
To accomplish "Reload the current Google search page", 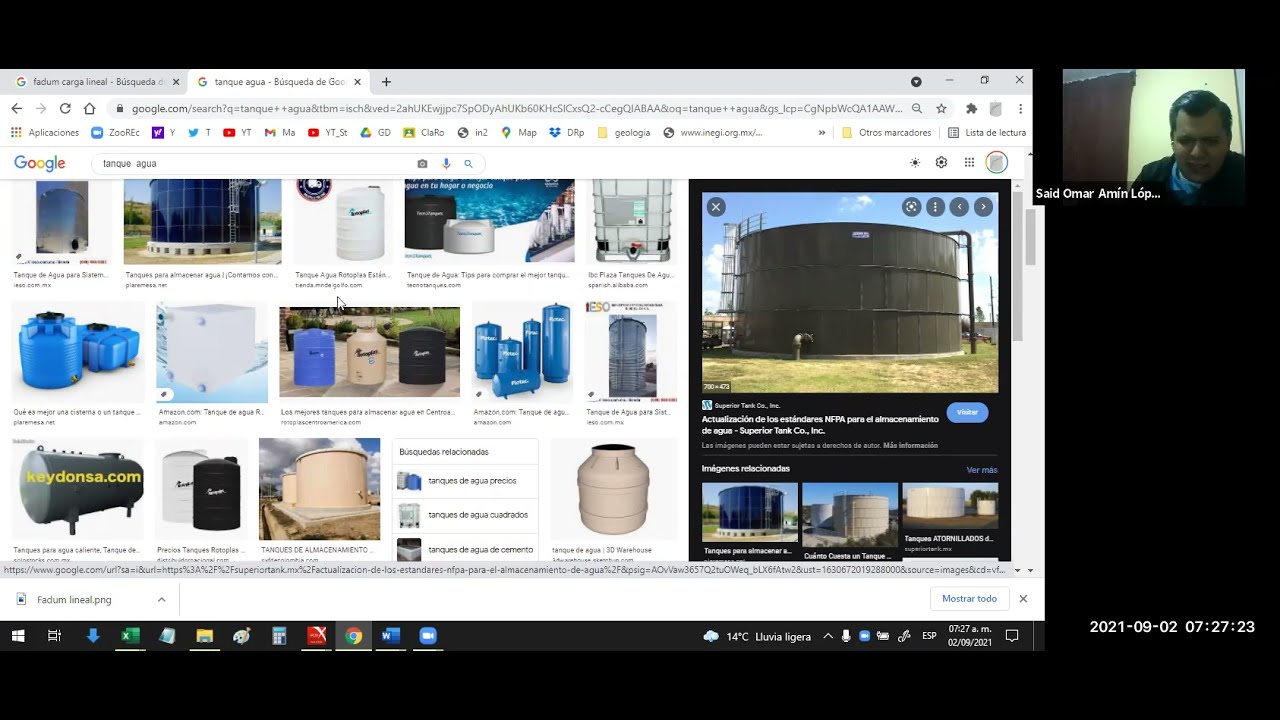I will pos(65,108).
